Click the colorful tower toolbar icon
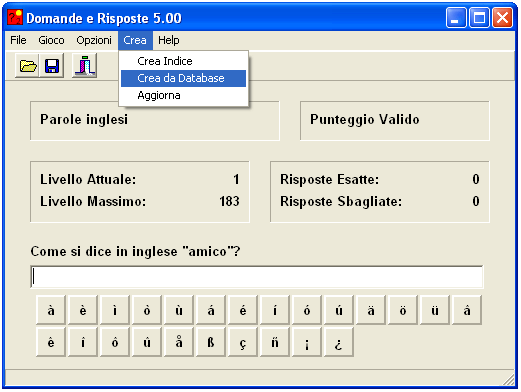Image resolution: width=521 pixels, height=392 pixels. pyautogui.click(x=85, y=66)
